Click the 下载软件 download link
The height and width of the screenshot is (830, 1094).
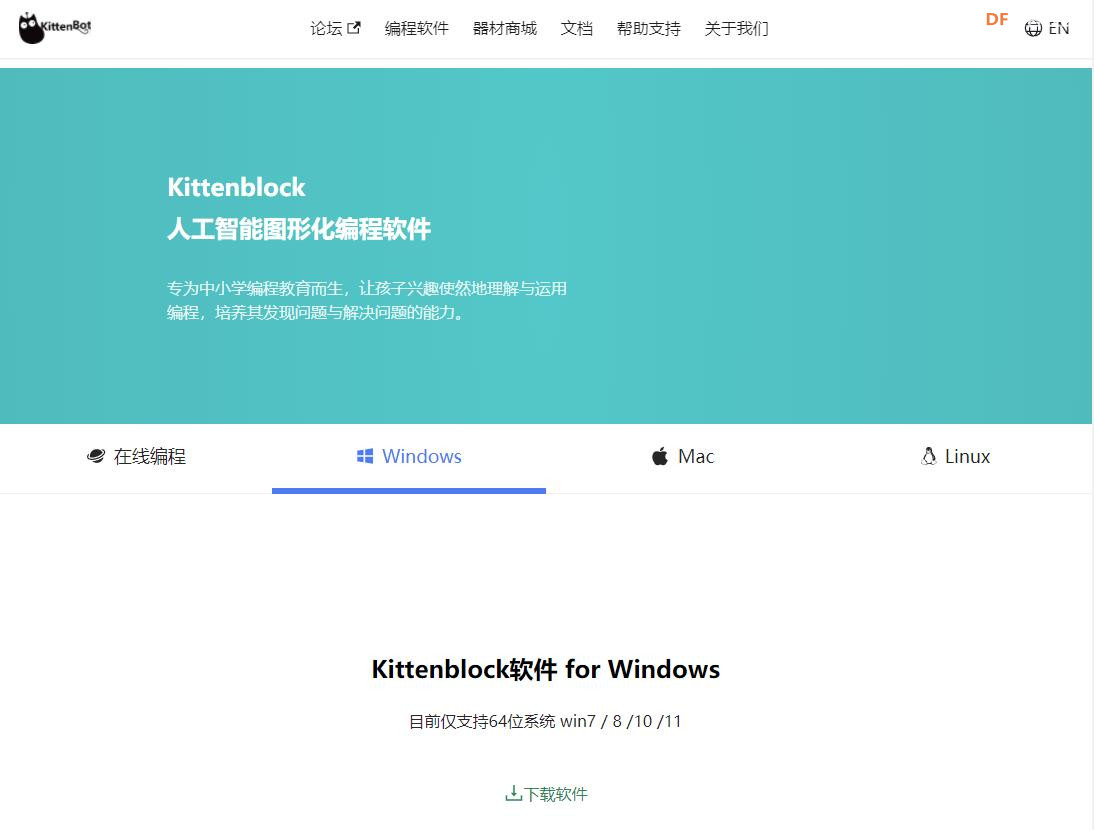(546, 794)
